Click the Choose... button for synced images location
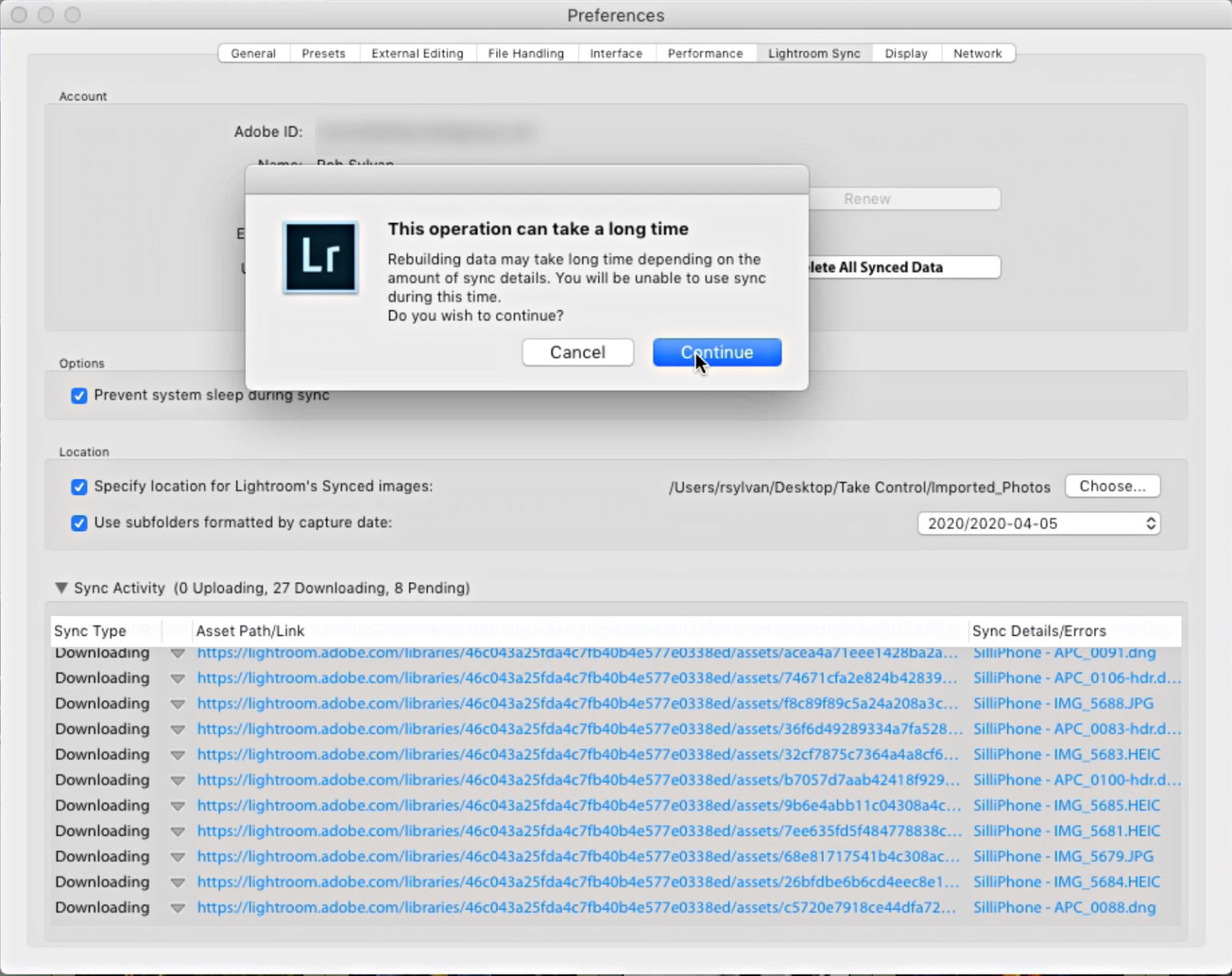Image resolution: width=1232 pixels, height=976 pixels. 1112,486
